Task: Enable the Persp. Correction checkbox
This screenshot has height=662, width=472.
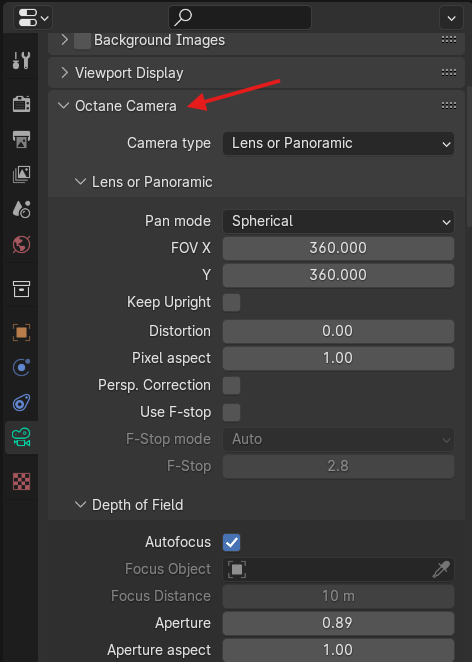Action: (x=231, y=385)
